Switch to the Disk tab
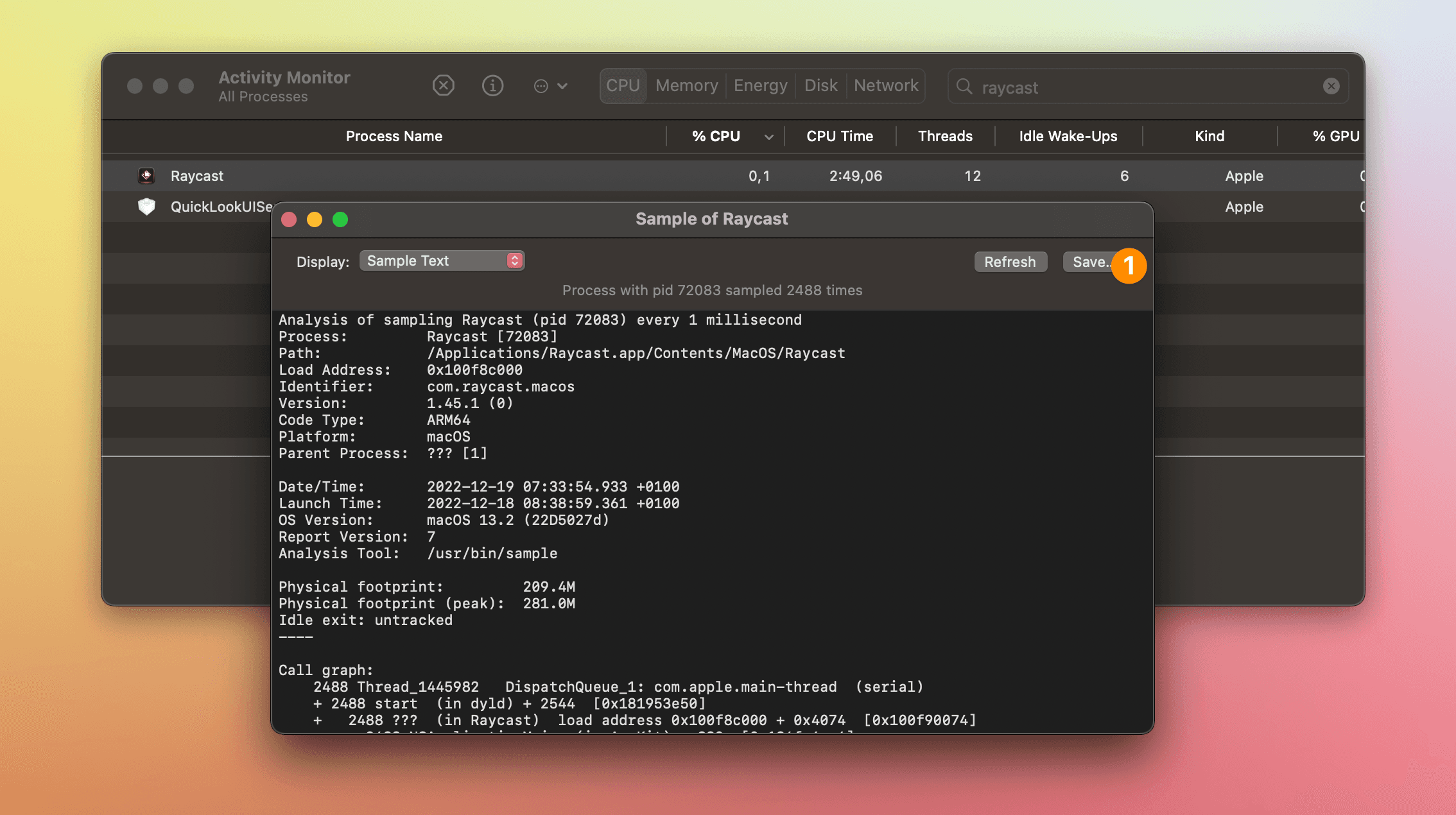 (820, 85)
